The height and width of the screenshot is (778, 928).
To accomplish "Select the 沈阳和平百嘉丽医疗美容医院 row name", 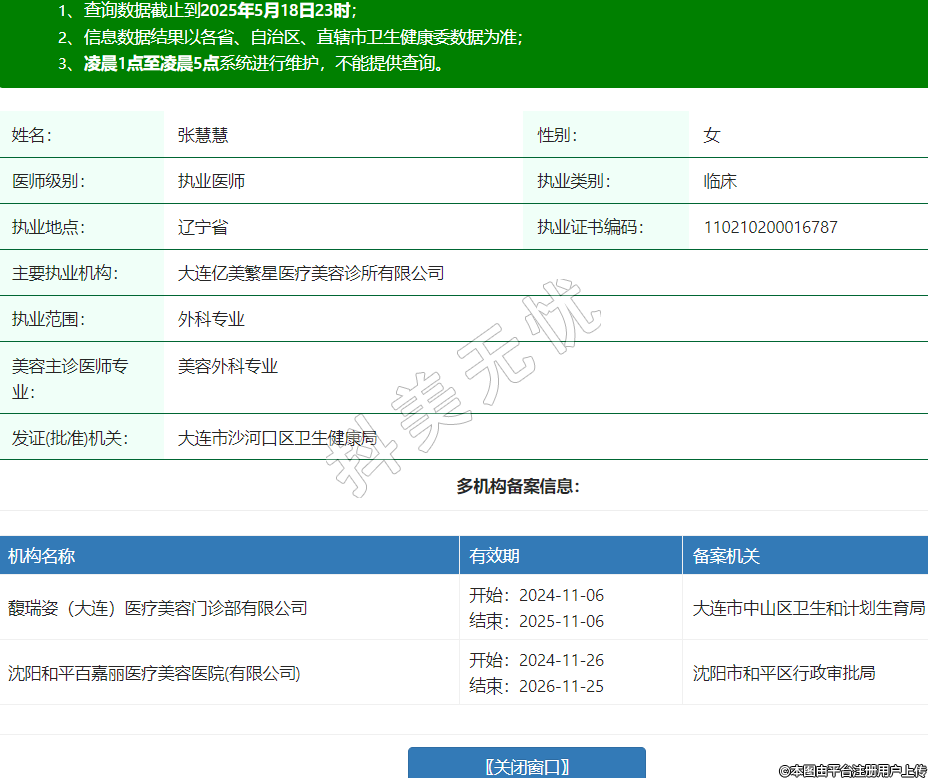I will [154, 673].
